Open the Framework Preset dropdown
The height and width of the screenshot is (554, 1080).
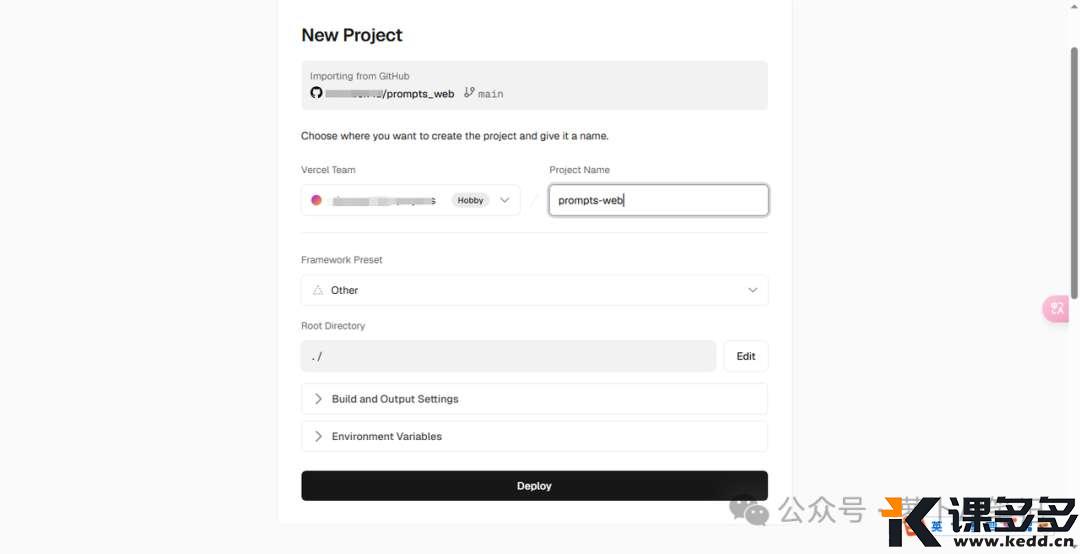pyautogui.click(x=534, y=290)
